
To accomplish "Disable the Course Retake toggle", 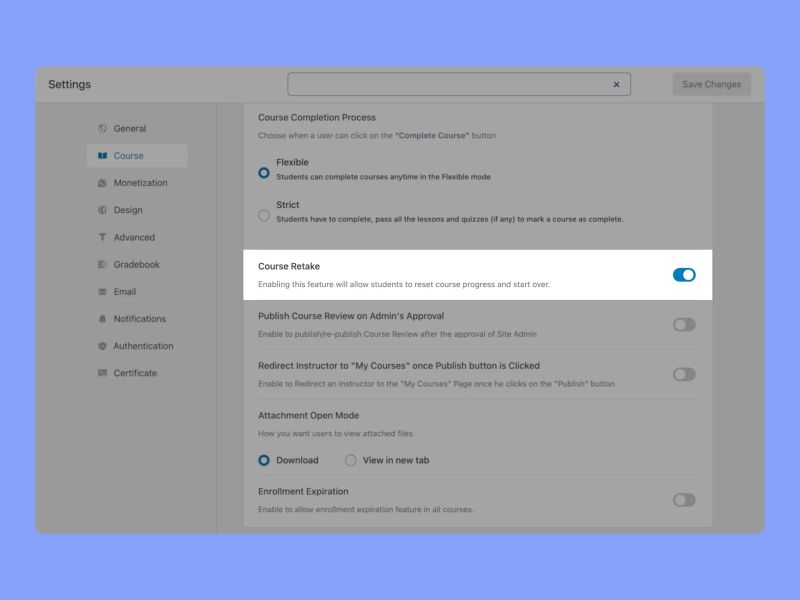I will pyautogui.click(x=683, y=274).
